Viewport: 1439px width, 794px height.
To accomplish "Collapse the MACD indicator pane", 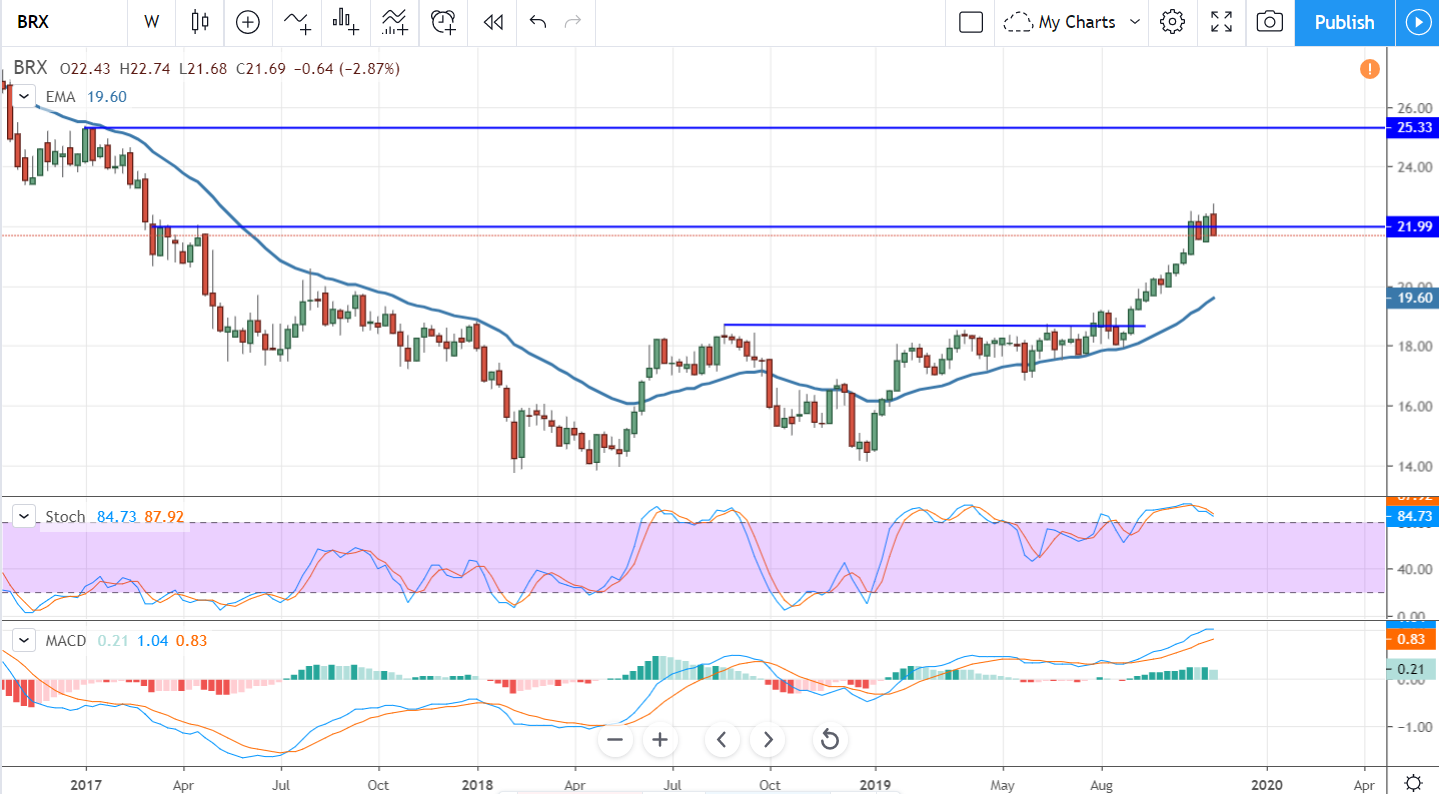I will (x=23, y=639).
